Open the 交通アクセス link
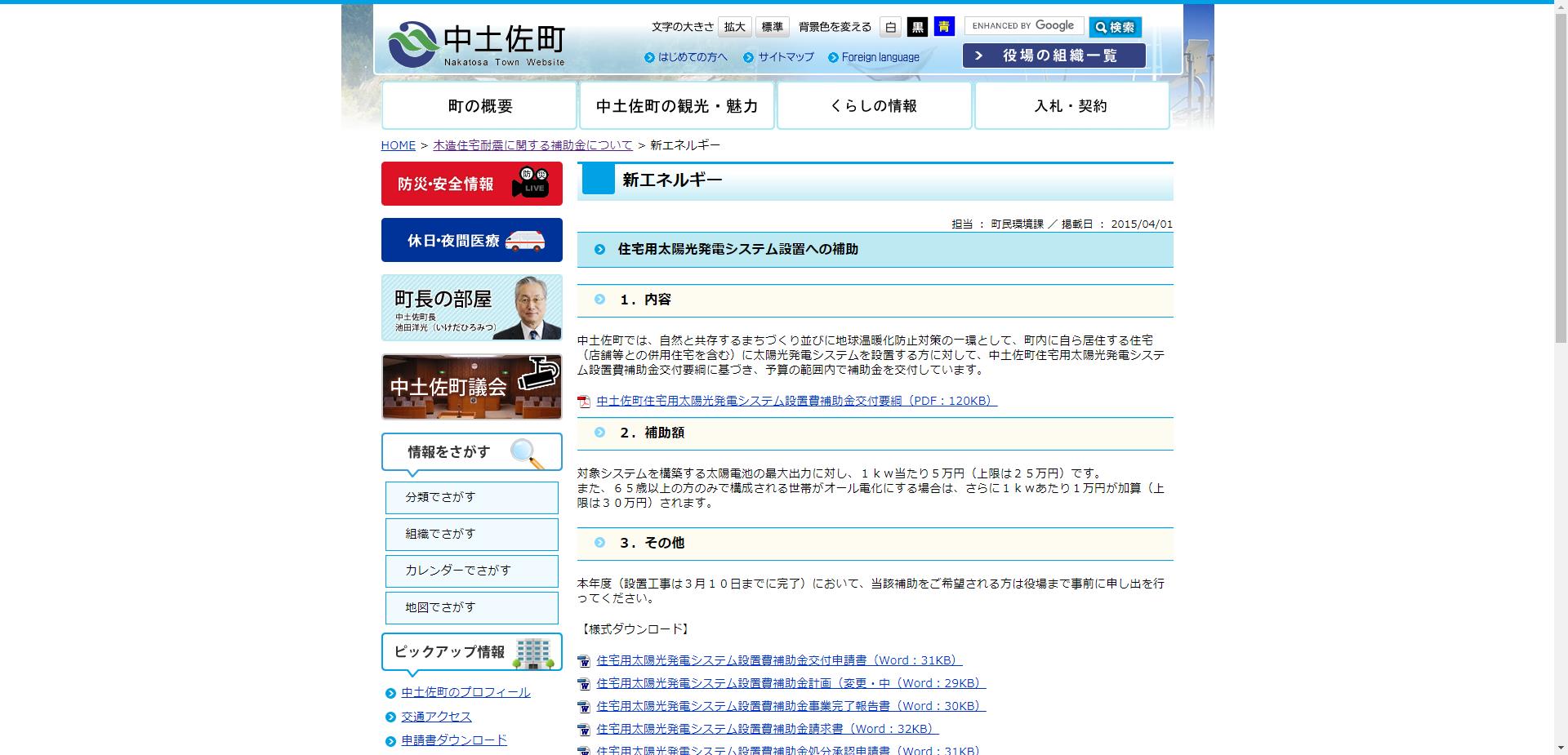The image size is (1568, 755). pos(435,717)
